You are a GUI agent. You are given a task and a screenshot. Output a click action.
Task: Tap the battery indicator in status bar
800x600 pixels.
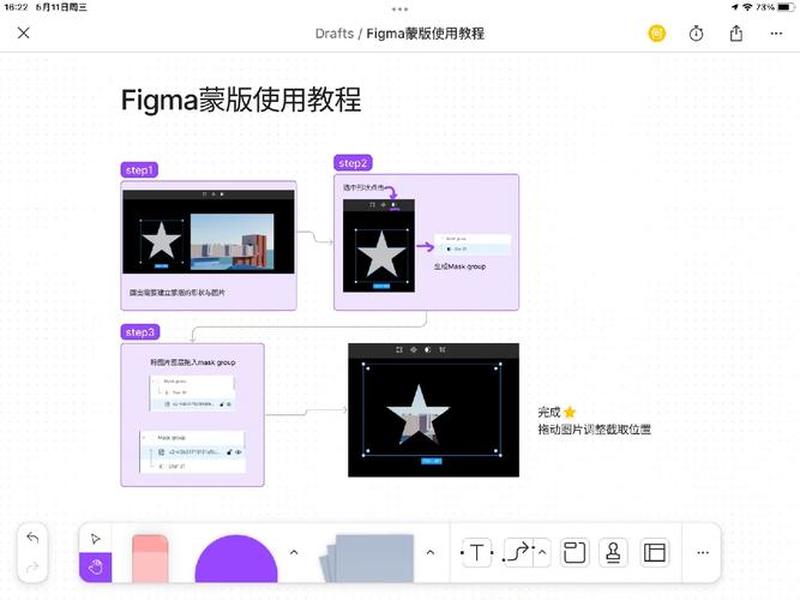pos(786,7)
